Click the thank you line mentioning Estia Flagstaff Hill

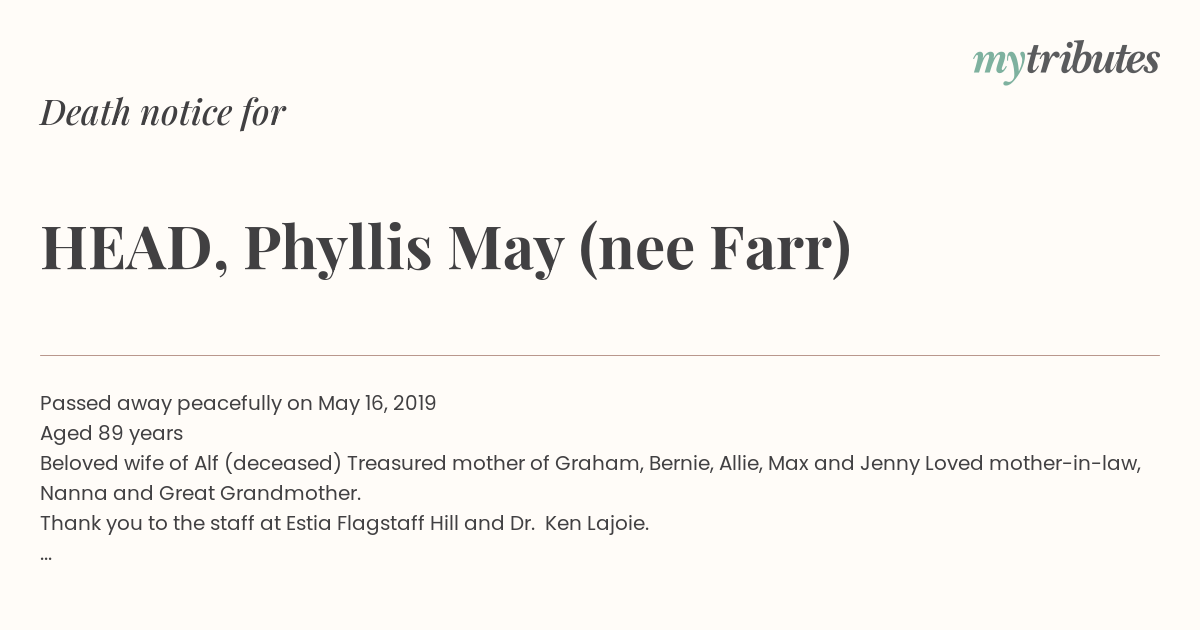coord(344,523)
